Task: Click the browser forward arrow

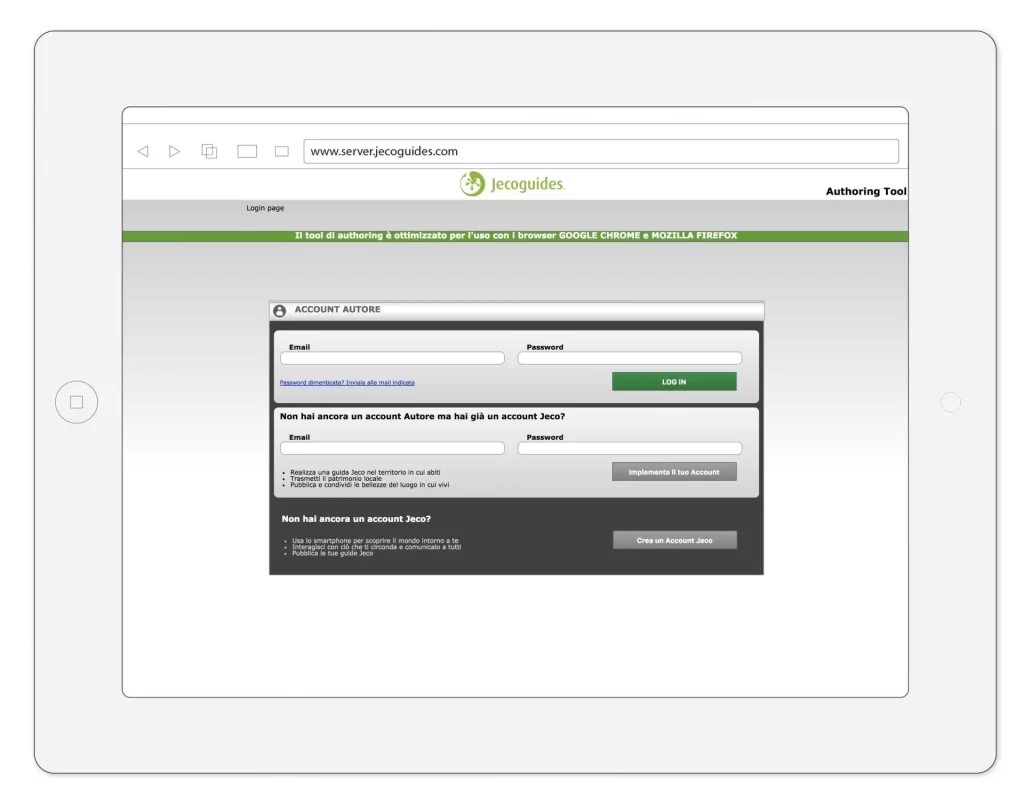Action: click(x=175, y=152)
